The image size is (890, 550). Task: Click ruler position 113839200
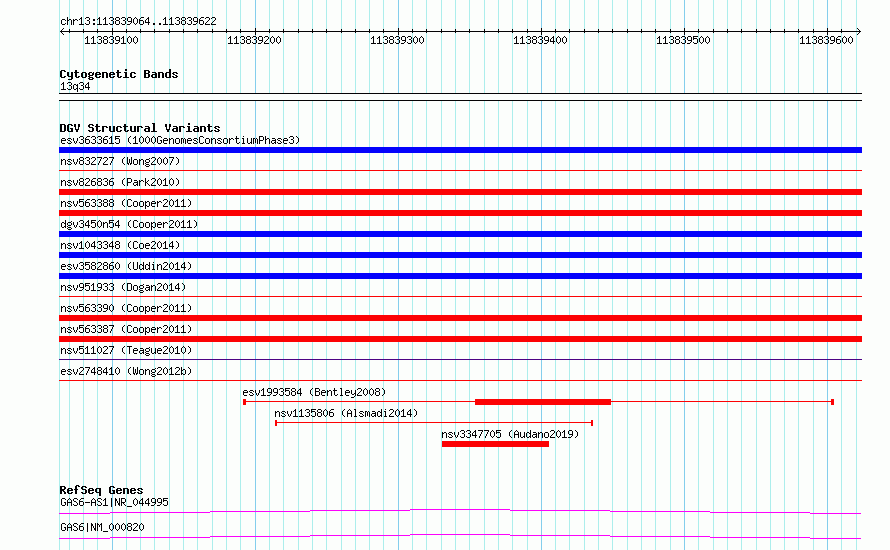(x=254, y=40)
